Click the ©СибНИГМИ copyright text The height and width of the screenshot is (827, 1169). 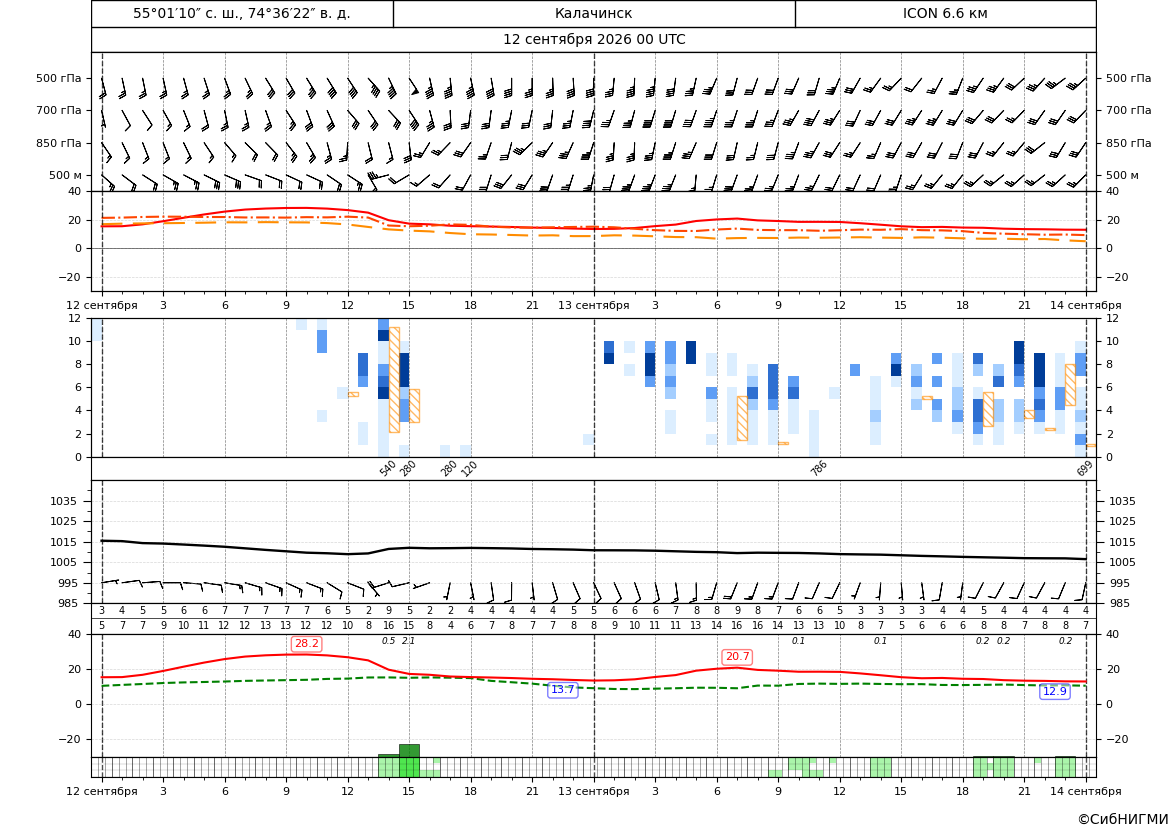[x=1123, y=819]
